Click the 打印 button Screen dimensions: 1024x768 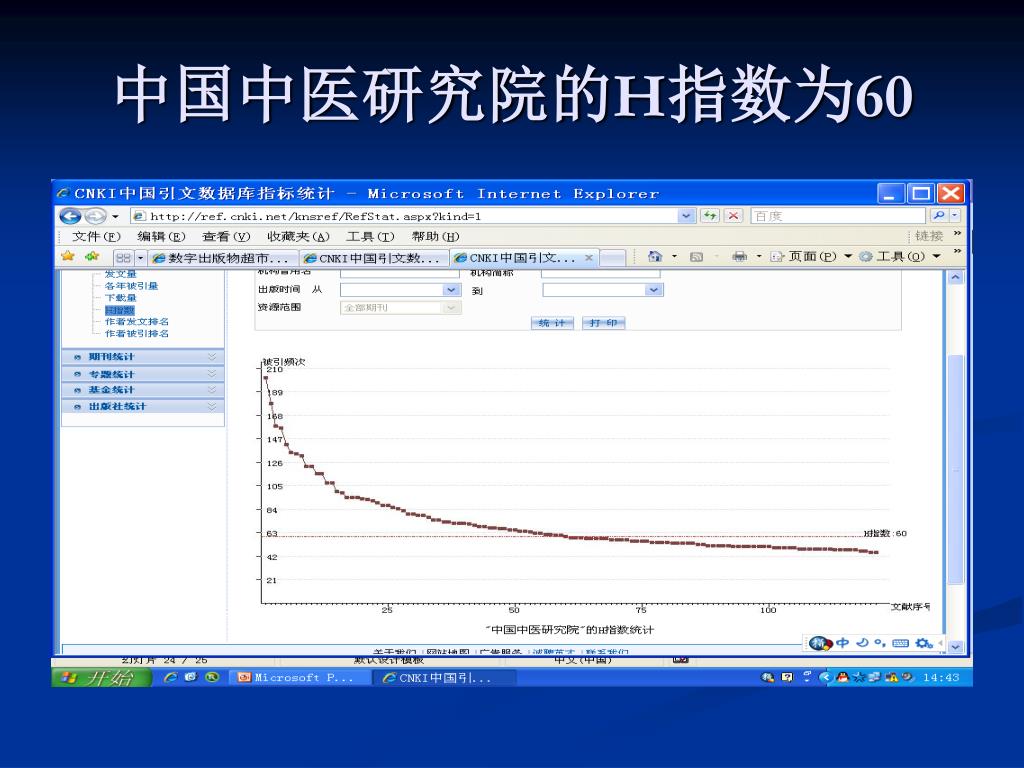603,323
